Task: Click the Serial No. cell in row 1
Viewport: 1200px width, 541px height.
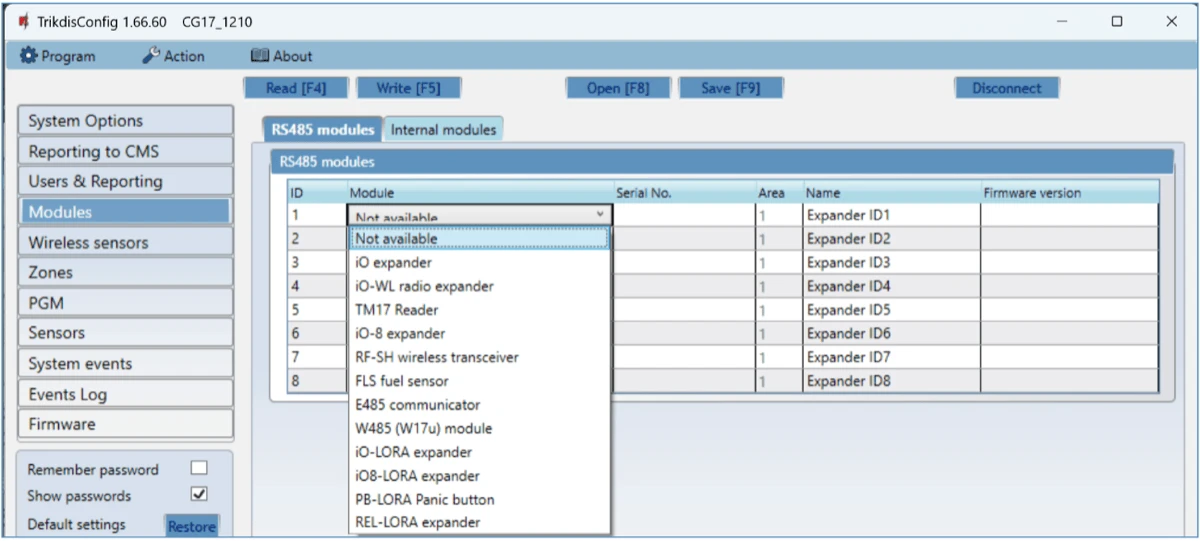Action: 682,215
